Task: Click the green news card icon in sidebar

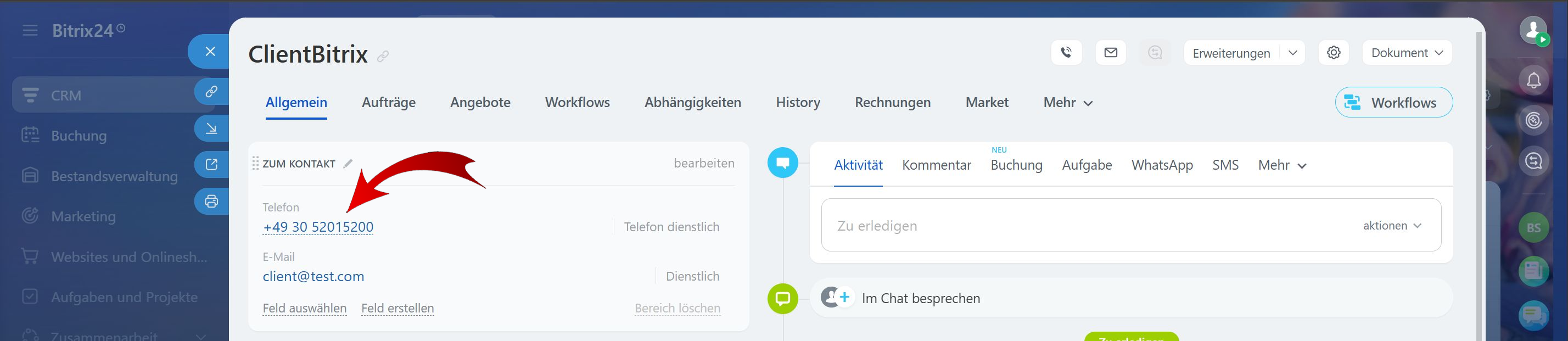Action: 1533,271
